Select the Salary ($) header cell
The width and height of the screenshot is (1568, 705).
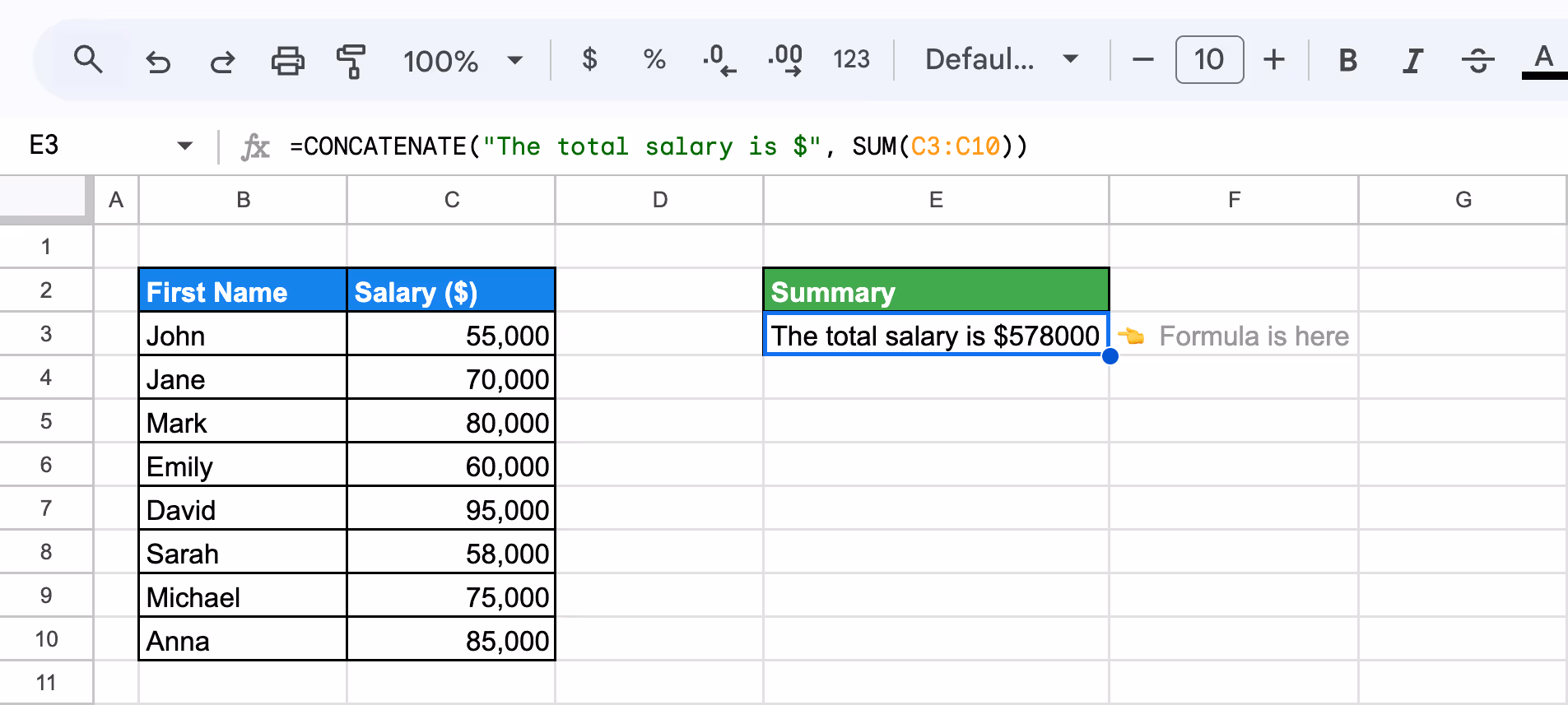[x=451, y=290]
